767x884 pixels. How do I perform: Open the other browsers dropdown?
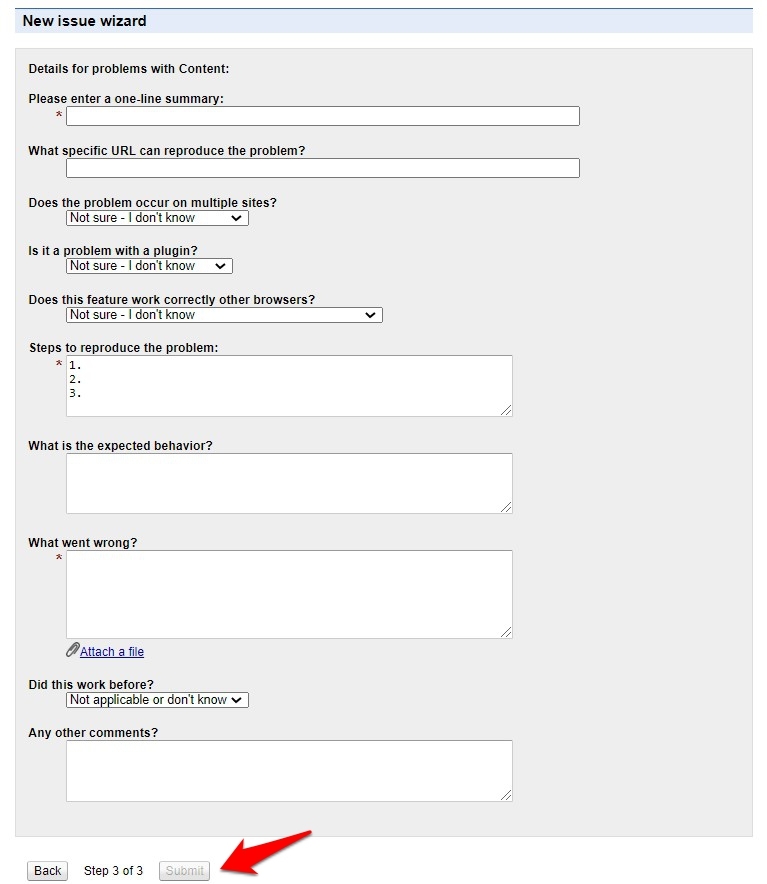click(x=224, y=315)
